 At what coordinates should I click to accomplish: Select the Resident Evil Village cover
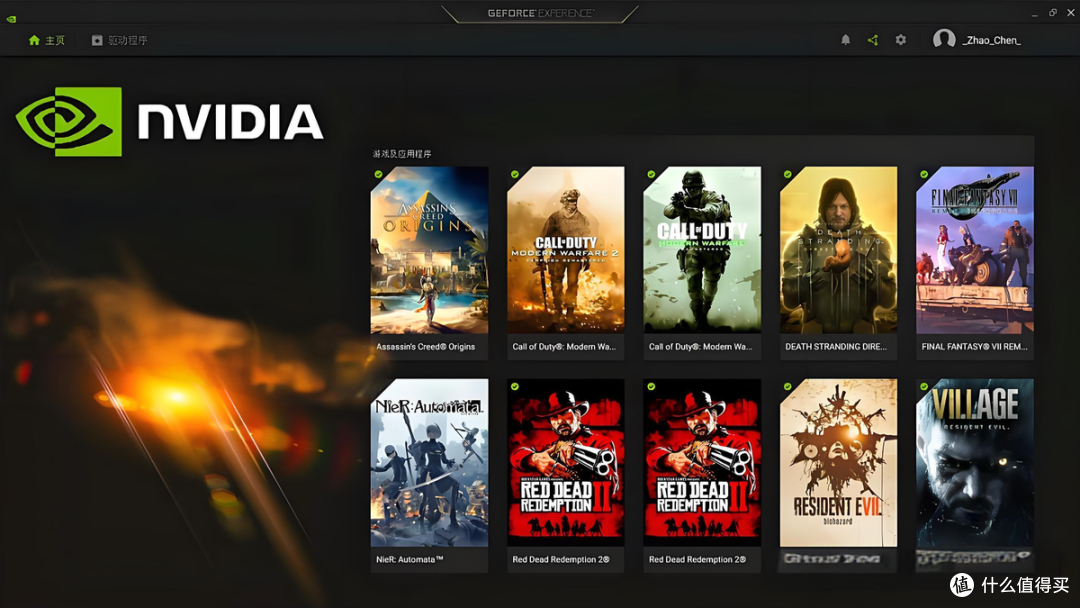point(974,462)
